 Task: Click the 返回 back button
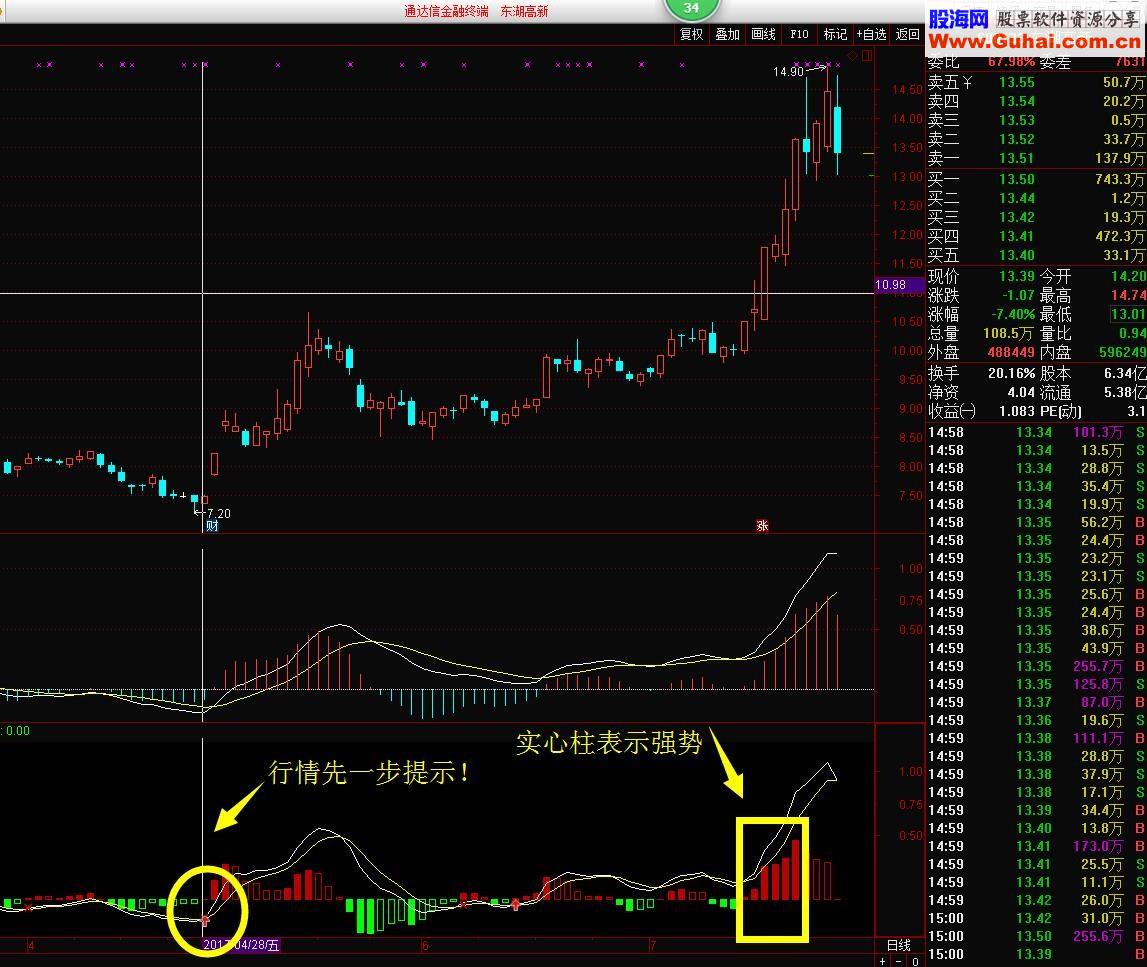pos(907,34)
